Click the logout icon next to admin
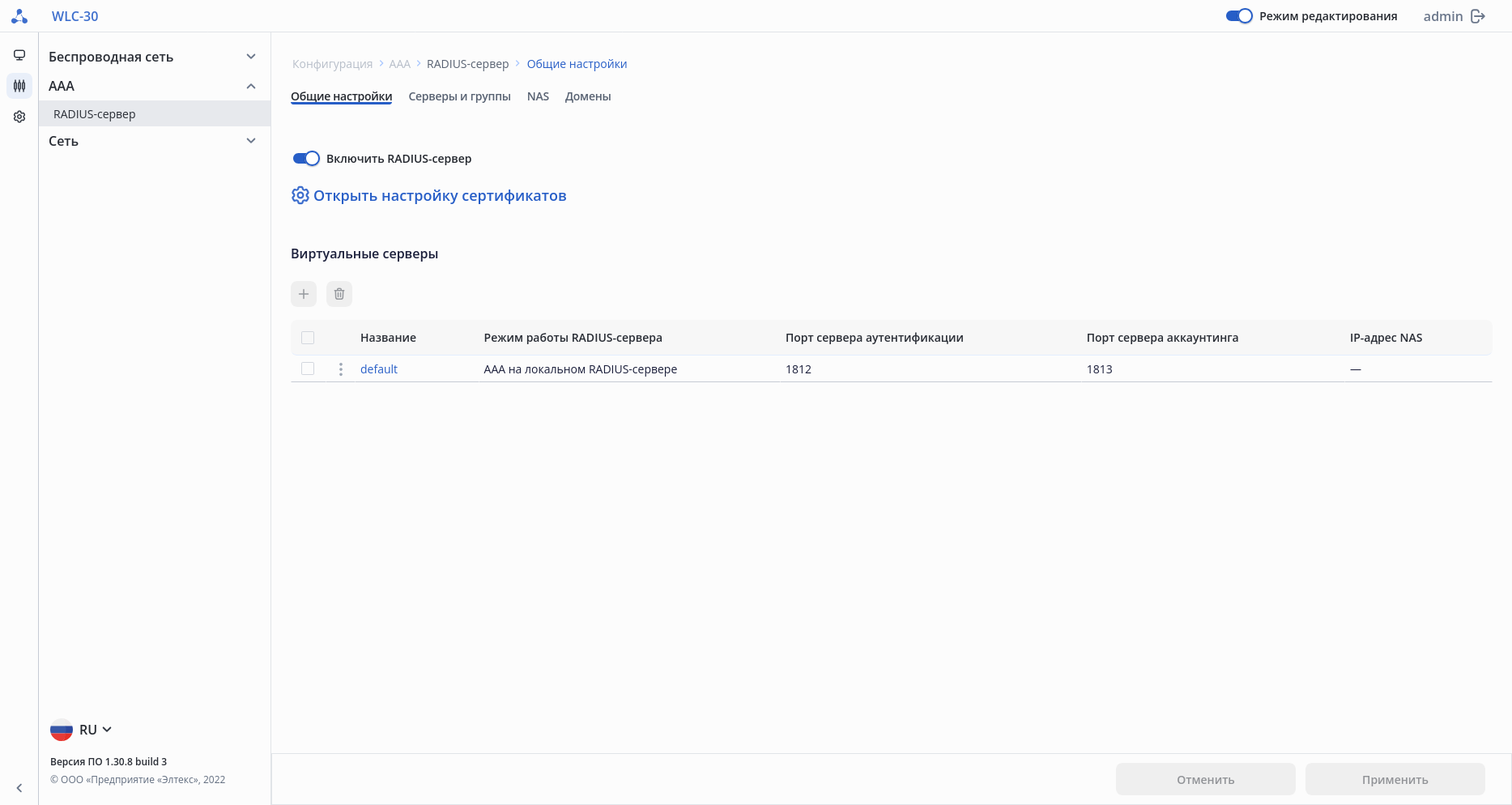Screen dimensions: 1512x805 point(1478,16)
